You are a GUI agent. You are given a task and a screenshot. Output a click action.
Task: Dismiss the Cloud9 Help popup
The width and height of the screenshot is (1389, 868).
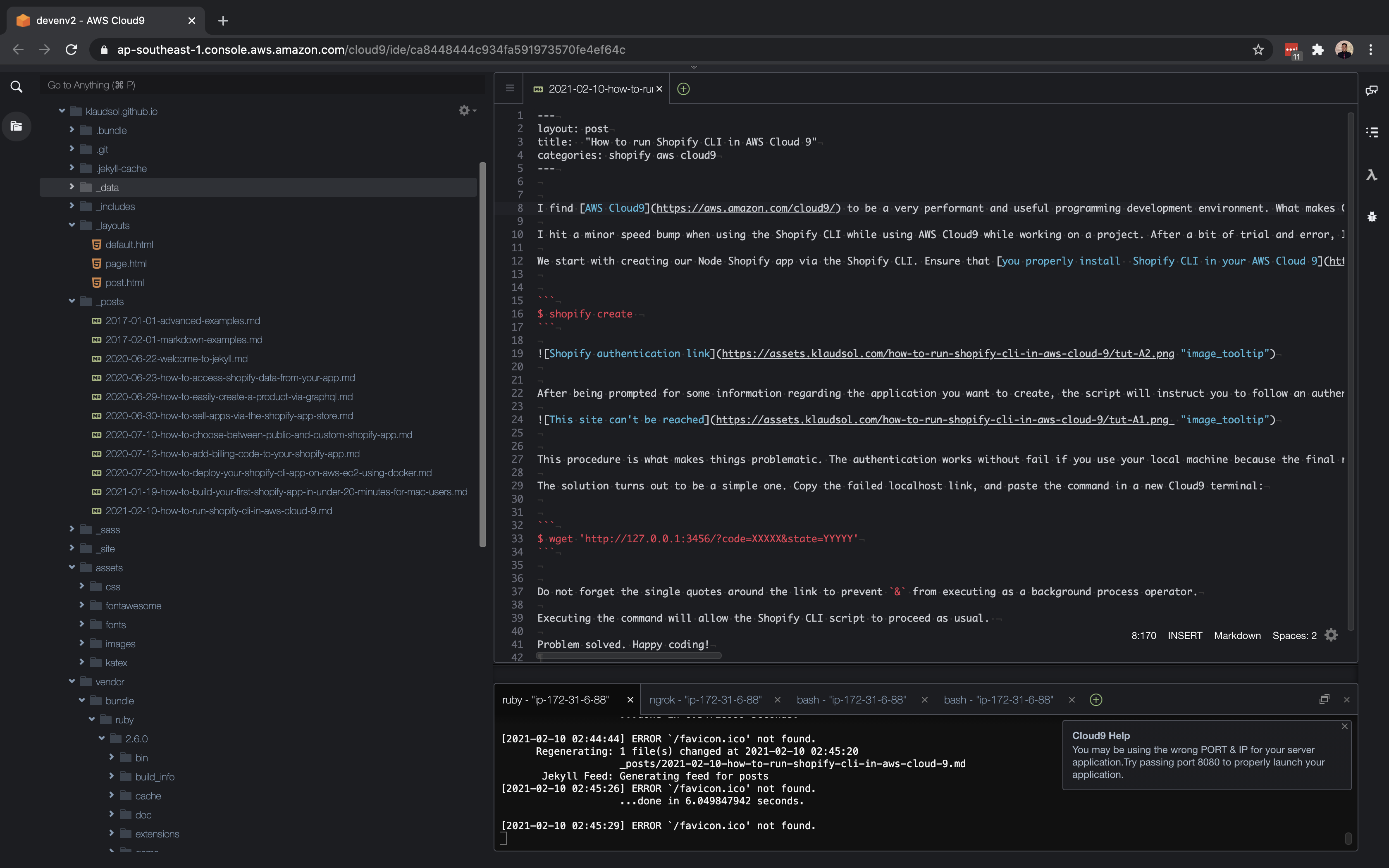(x=1344, y=726)
